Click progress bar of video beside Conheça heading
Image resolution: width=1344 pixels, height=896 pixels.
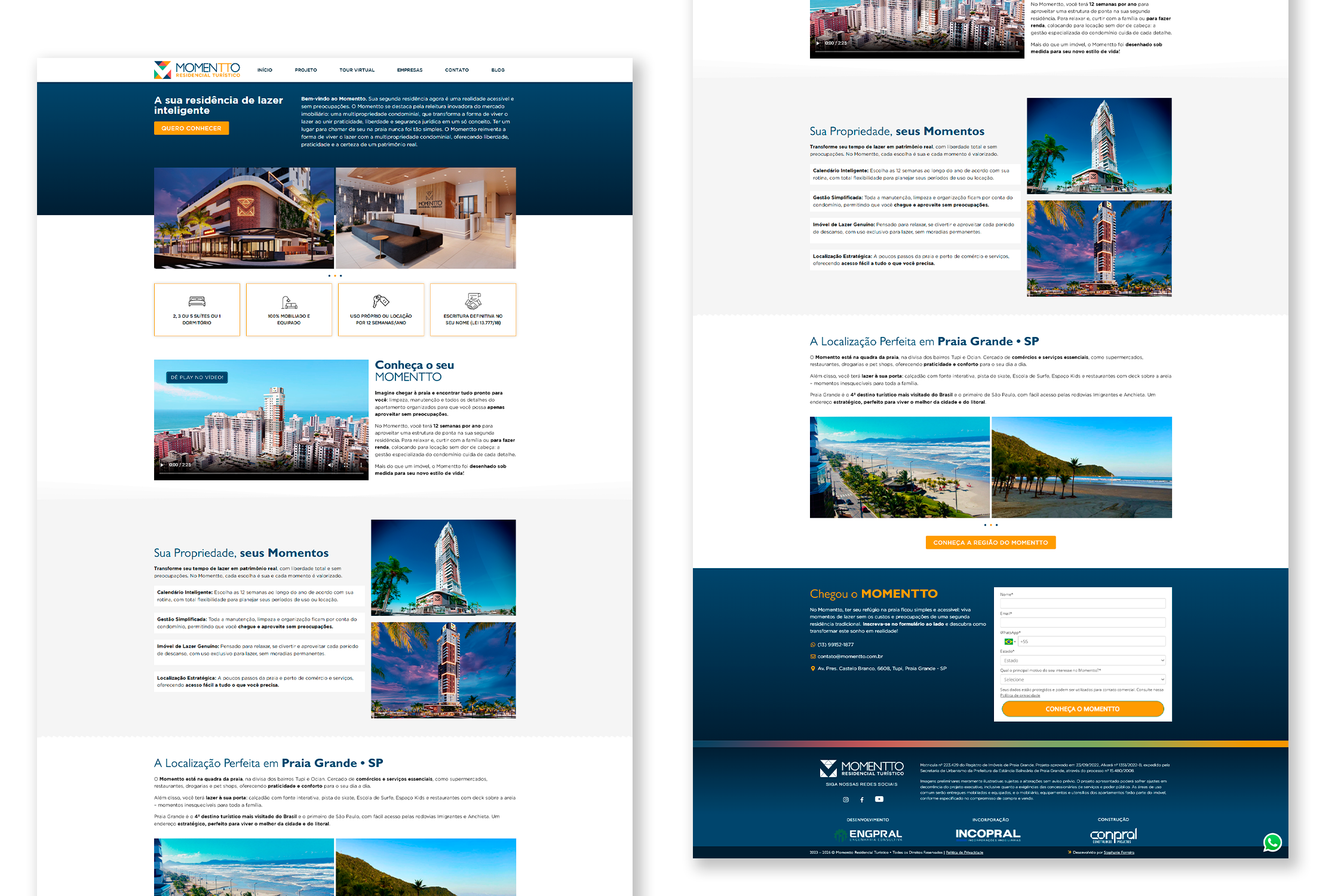coord(261,474)
